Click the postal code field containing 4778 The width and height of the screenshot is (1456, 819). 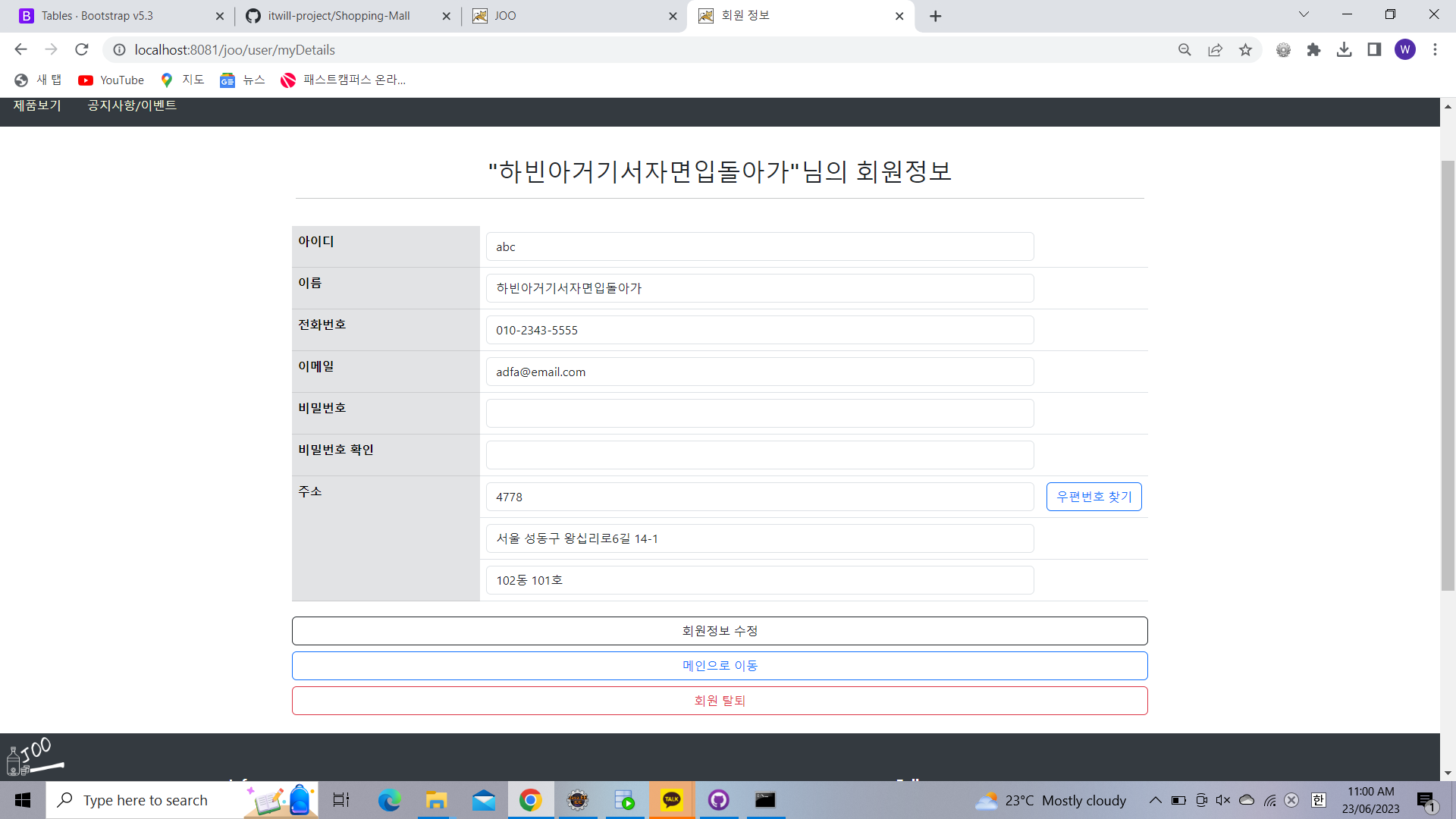click(759, 497)
